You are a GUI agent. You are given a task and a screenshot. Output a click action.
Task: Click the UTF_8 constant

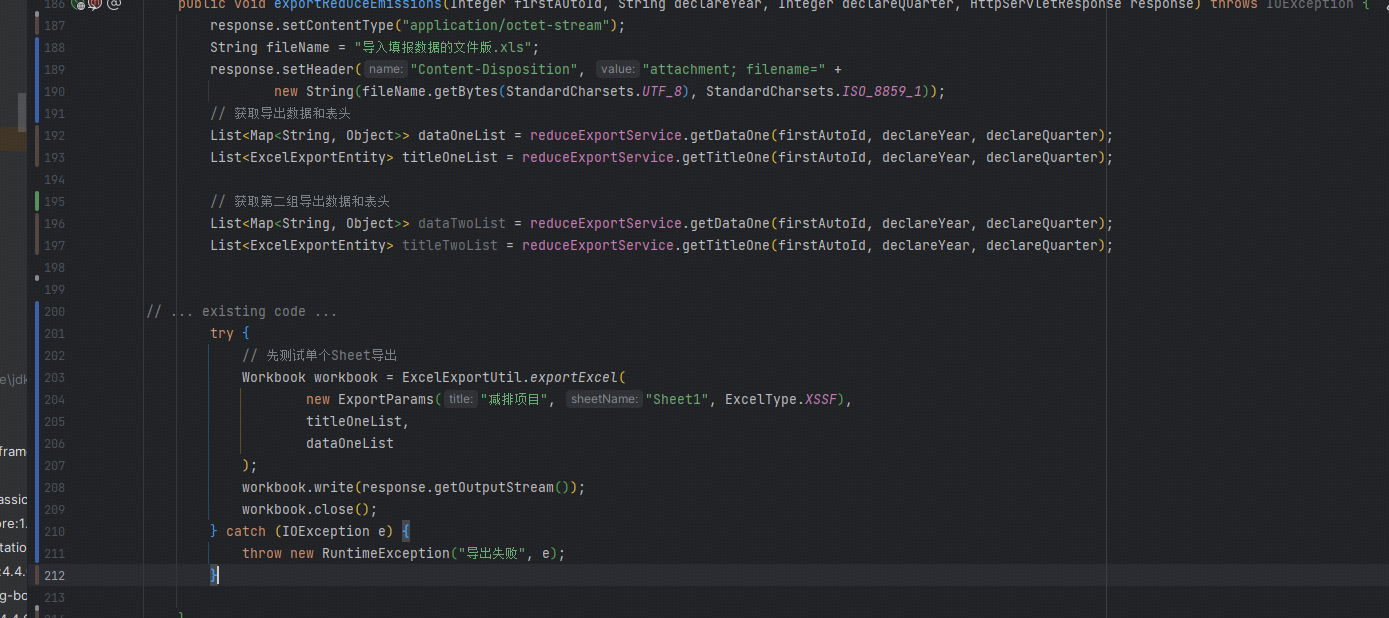point(664,91)
